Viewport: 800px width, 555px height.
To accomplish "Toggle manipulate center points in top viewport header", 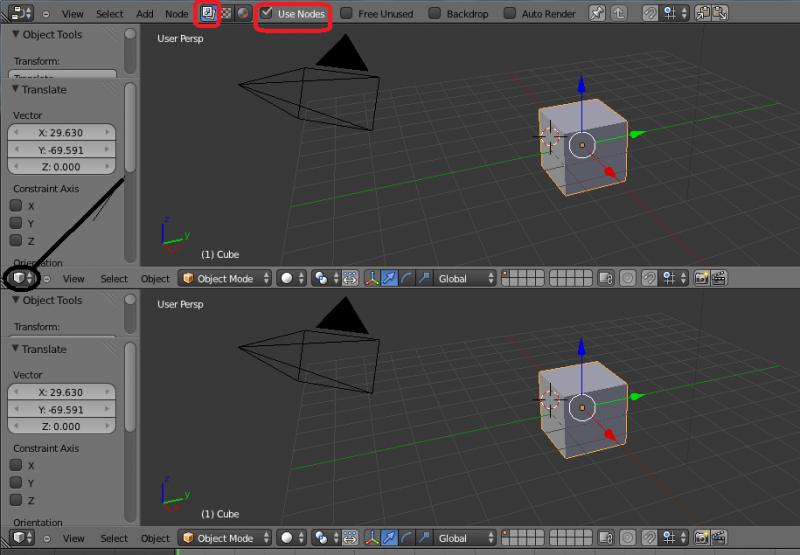I will click(350, 279).
